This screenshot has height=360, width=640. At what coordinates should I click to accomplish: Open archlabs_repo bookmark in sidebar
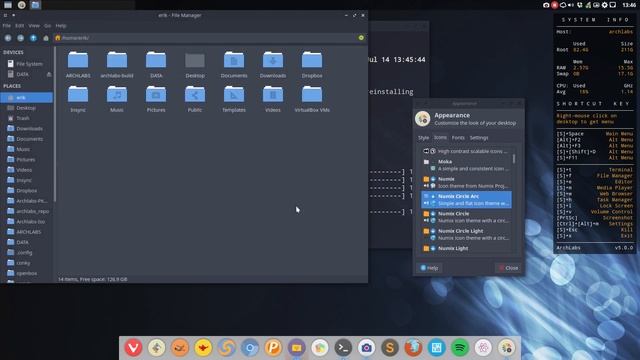coord(27,211)
